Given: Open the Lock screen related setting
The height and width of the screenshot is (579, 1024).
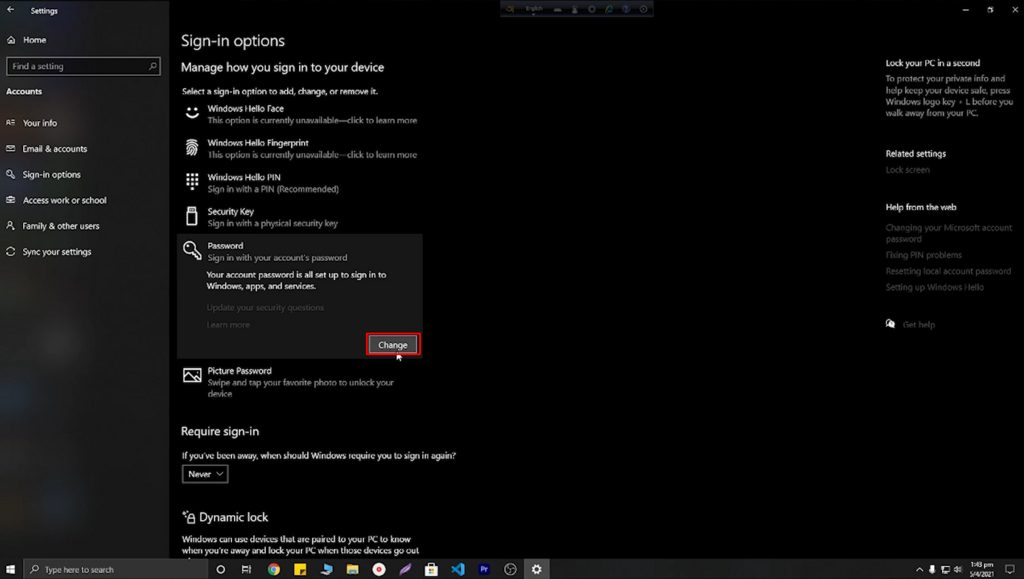Looking at the screenshot, I should point(907,170).
